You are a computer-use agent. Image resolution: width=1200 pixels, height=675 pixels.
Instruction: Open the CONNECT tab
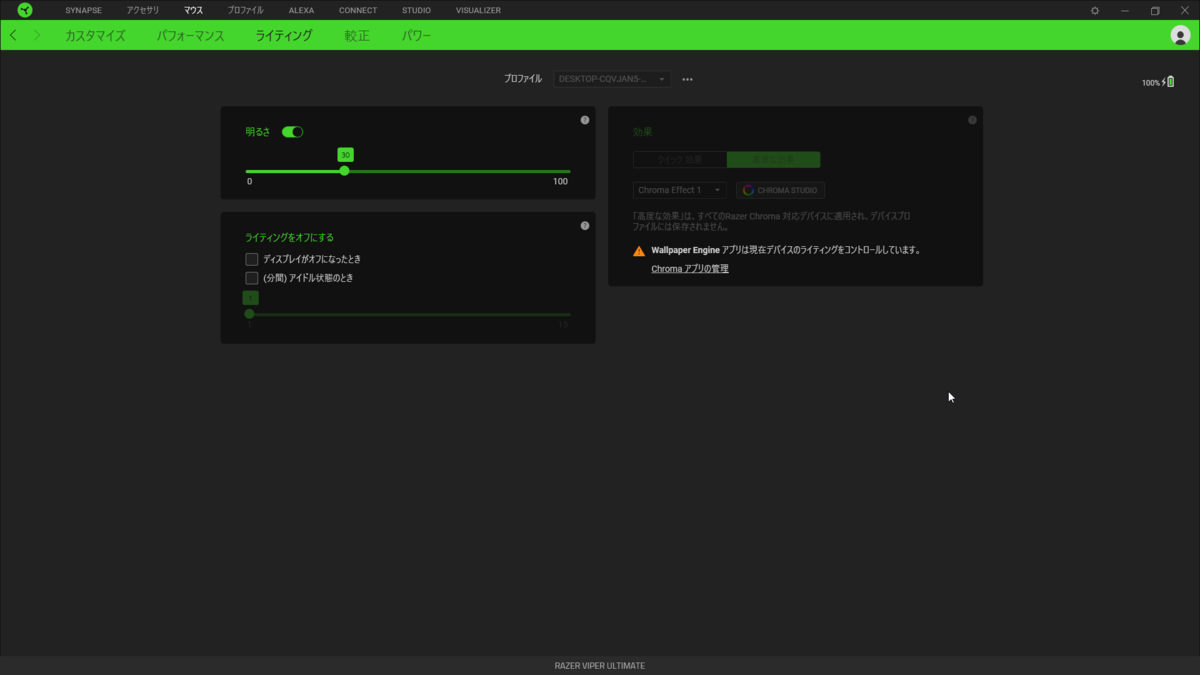click(358, 10)
